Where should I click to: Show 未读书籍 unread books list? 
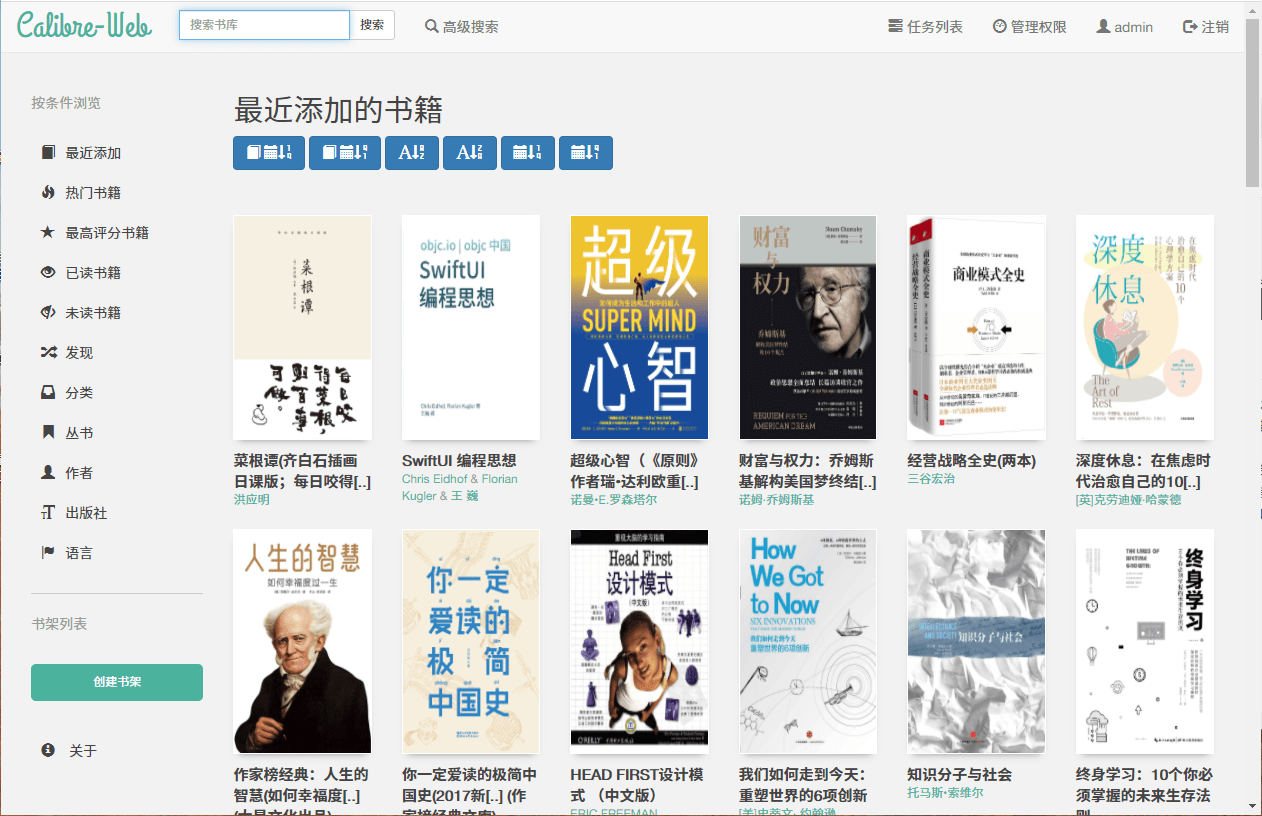(92, 313)
